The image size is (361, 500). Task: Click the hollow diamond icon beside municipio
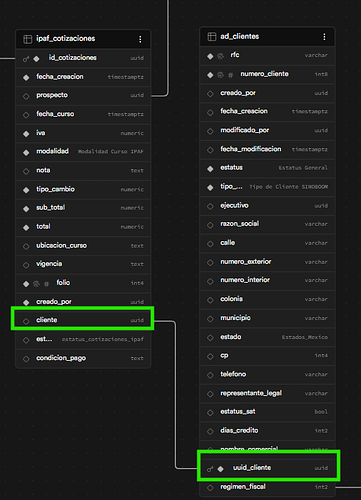point(210,319)
